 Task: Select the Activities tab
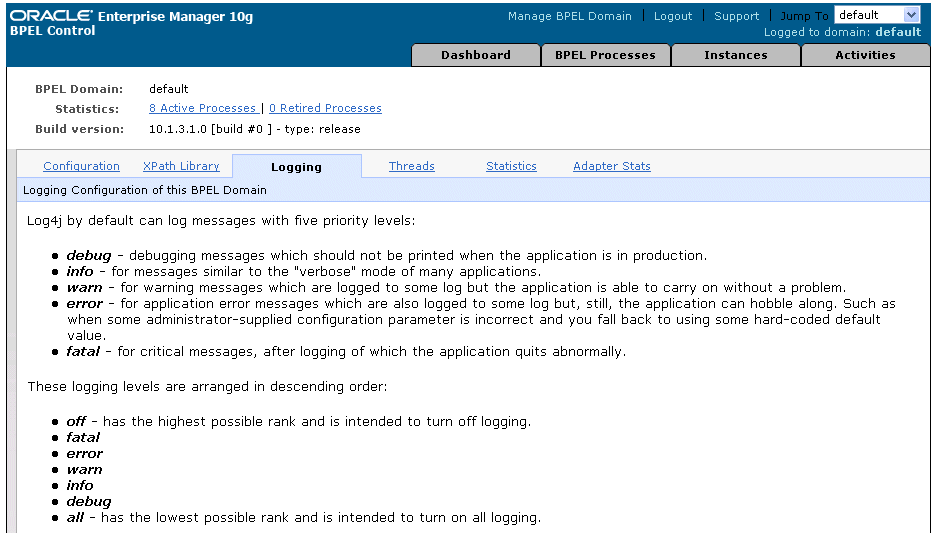pyautogui.click(x=865, y=55)
